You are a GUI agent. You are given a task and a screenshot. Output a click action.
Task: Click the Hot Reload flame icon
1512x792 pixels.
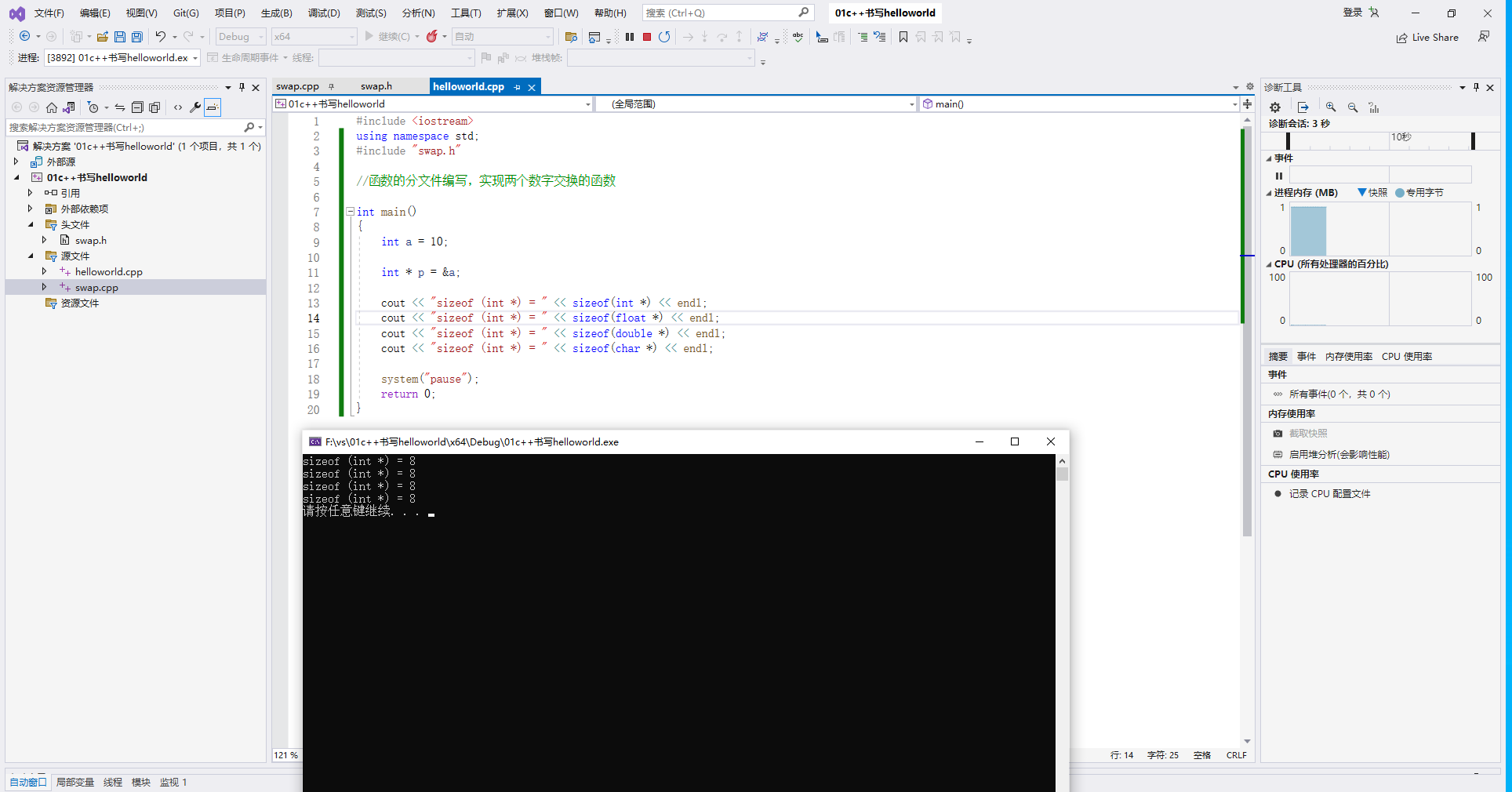pyautogui.click(x=431, y=37)
